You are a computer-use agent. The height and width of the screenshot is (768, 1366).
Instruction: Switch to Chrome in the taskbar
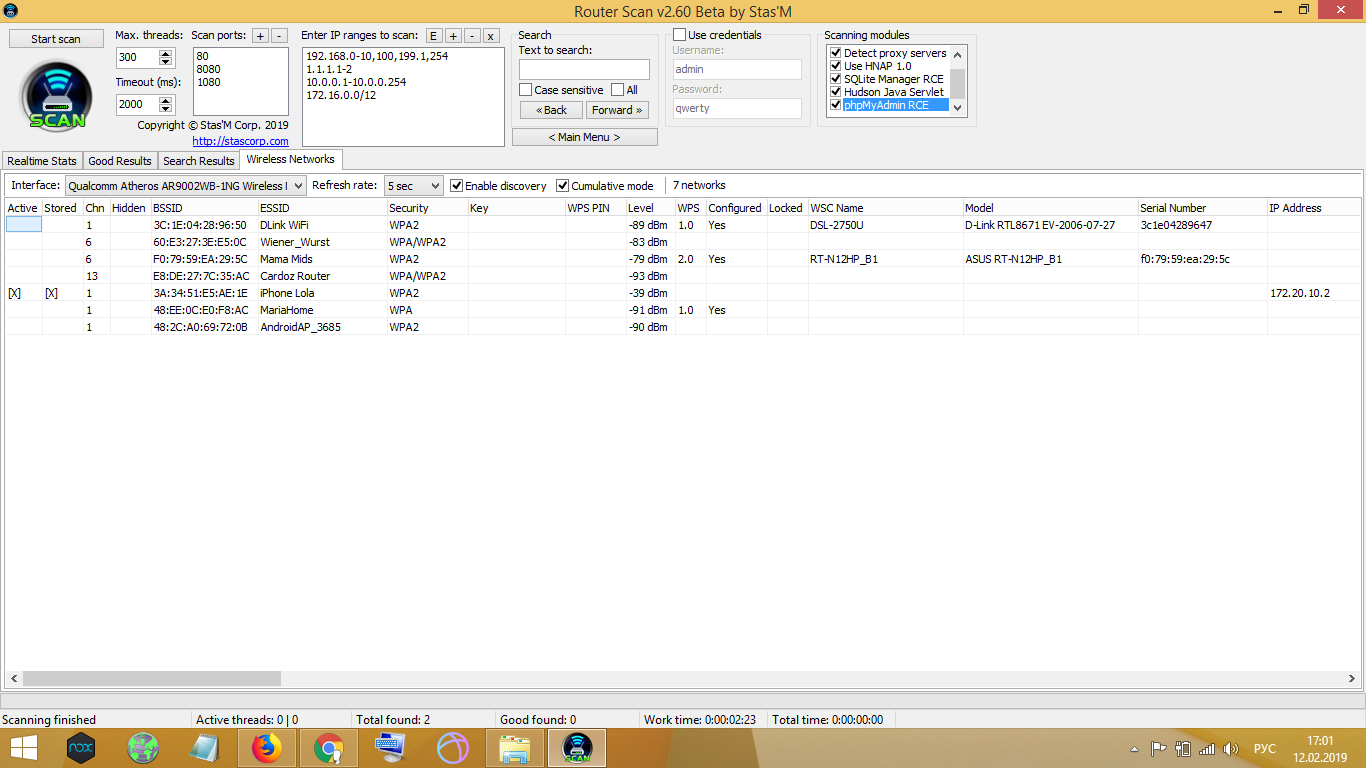click(329, 747)
